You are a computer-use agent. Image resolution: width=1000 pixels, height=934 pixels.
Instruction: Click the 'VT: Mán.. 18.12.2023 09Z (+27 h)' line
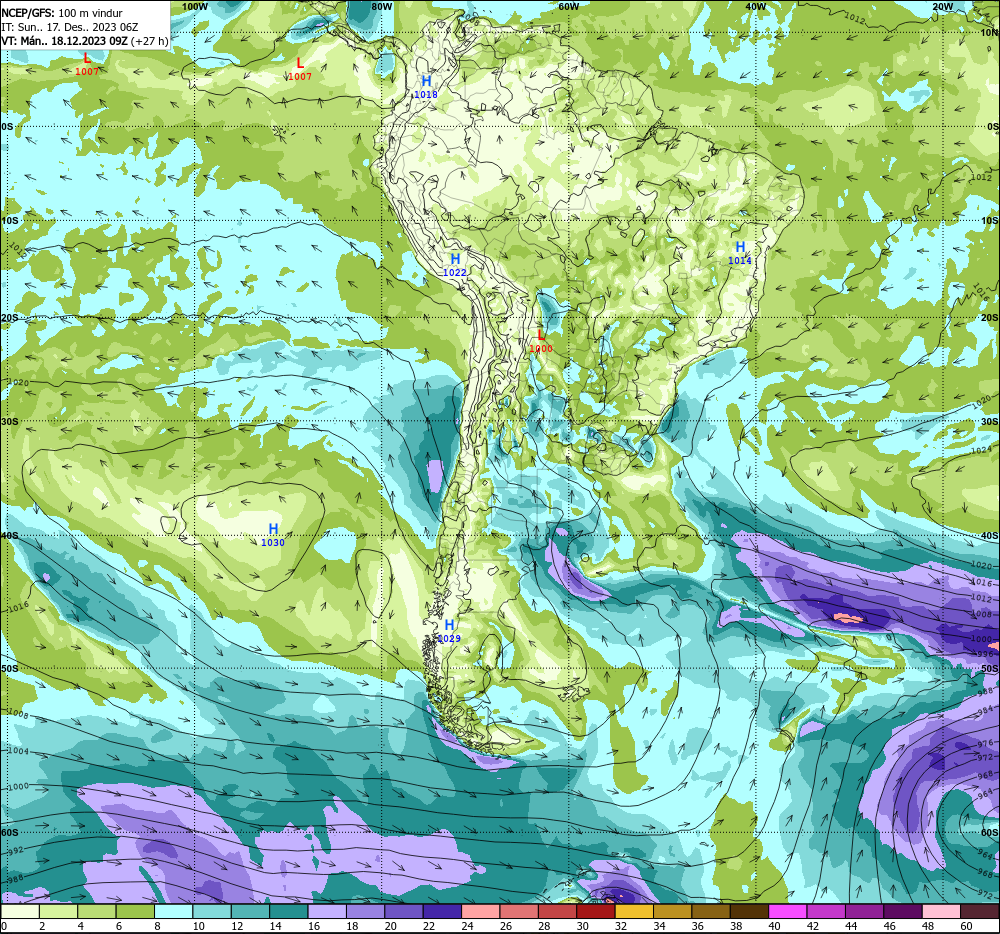tap(85, 41)
